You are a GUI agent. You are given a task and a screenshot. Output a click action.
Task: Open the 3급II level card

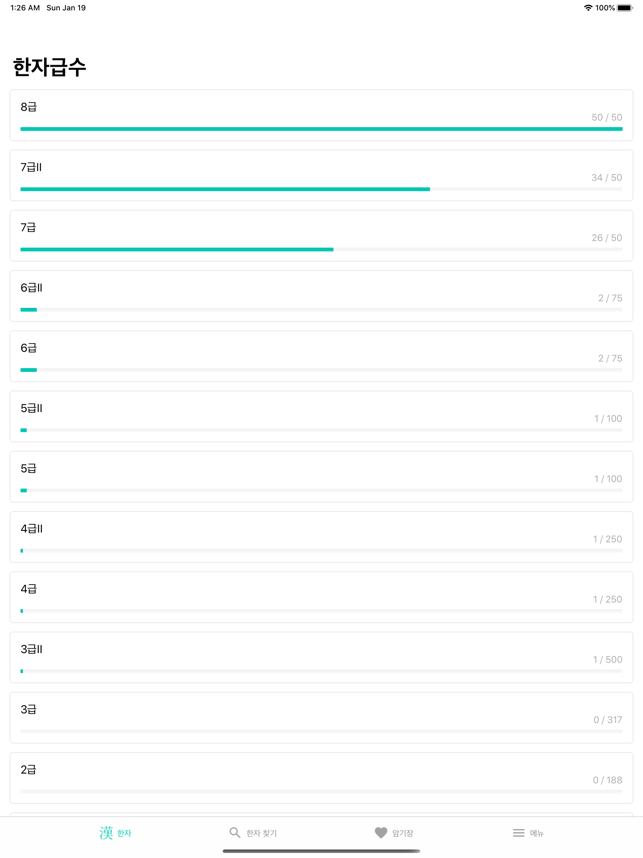(321, 657)
